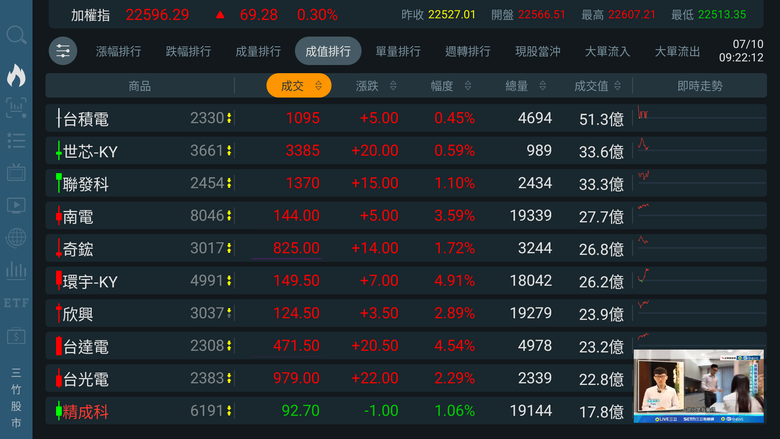Screen dimensions: 780x439
Task: Tap the index low 最低 22513.35
Action: (708, 15)
